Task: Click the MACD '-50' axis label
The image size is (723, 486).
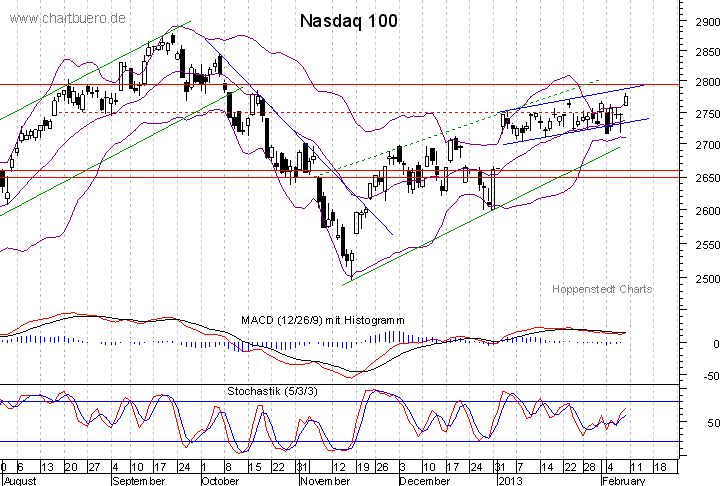Action: point(711,376)
